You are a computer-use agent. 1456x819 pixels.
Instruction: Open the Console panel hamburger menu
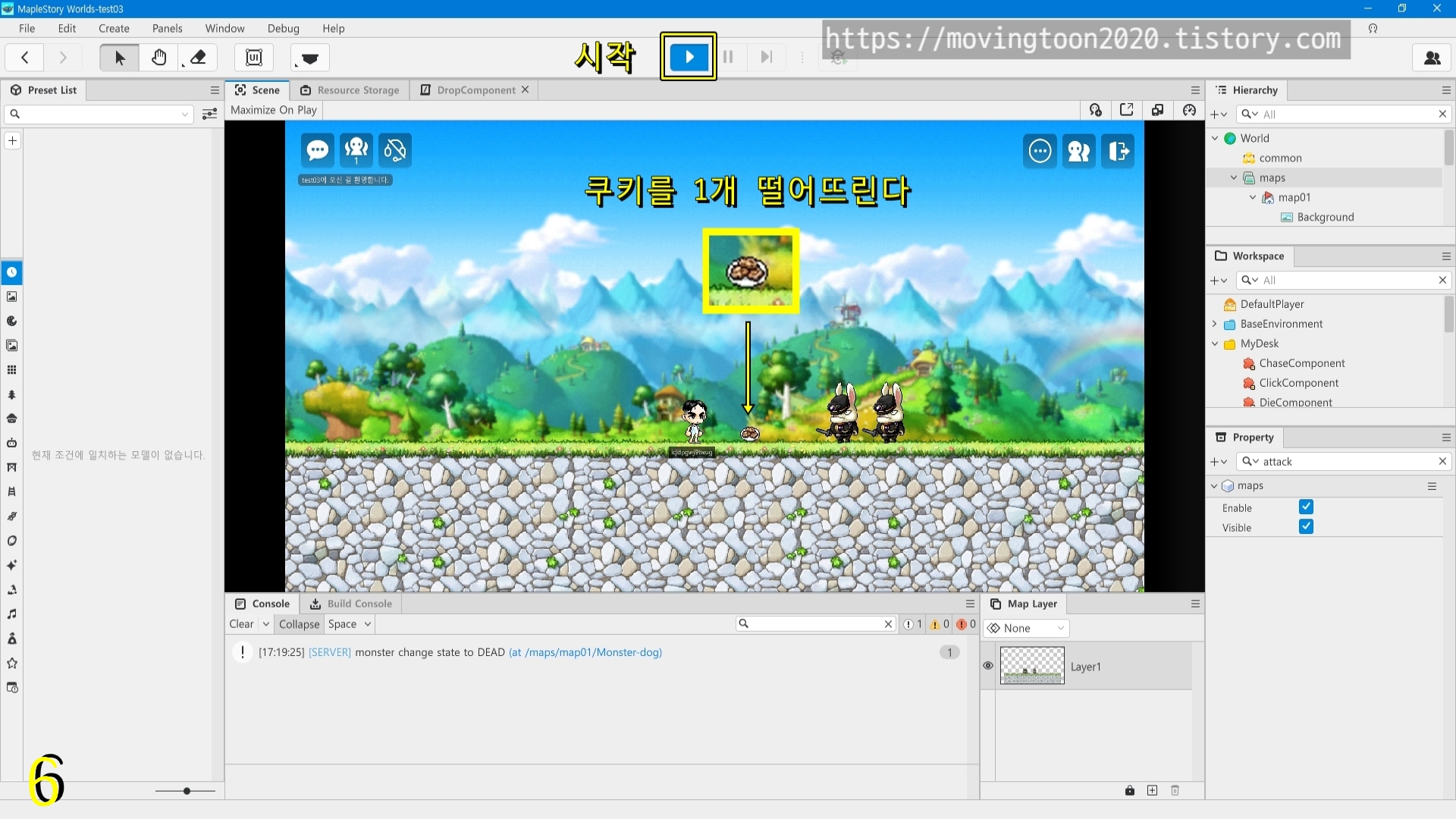click(970, 604)
